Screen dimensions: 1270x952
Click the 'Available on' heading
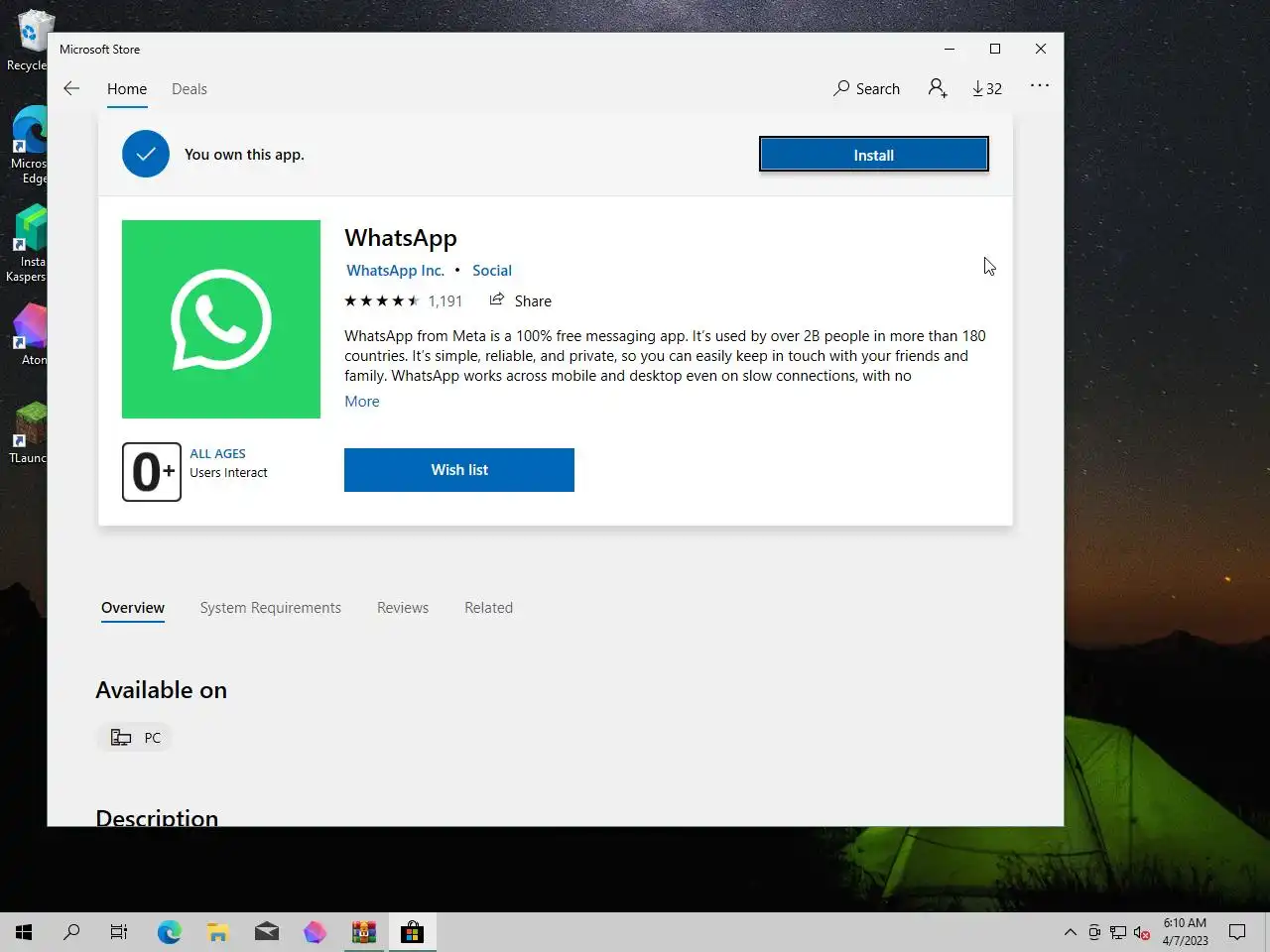(162, 690)
